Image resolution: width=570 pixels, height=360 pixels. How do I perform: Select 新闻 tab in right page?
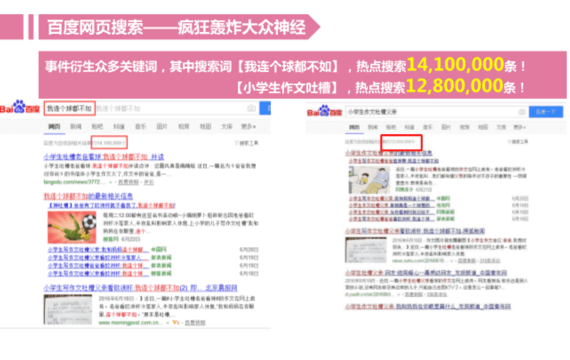point(373,127)
